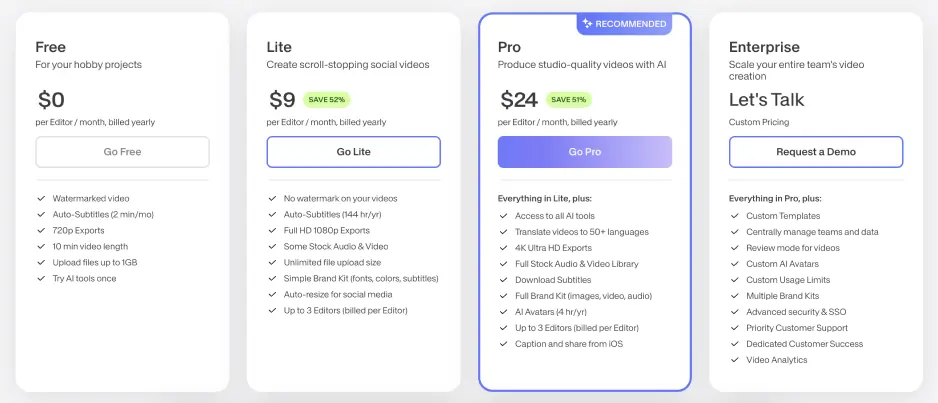Click the SAVE 52% badge
Viewport: 938px width, 403px height.
pos(327,100)
